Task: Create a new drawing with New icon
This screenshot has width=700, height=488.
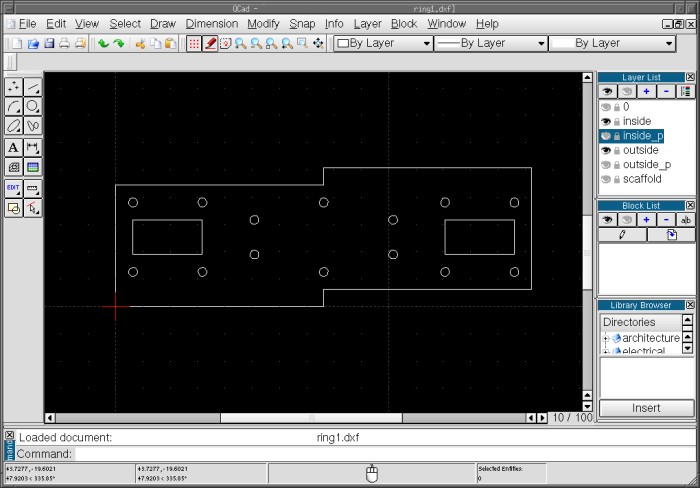Action: (x=17, y=43)
